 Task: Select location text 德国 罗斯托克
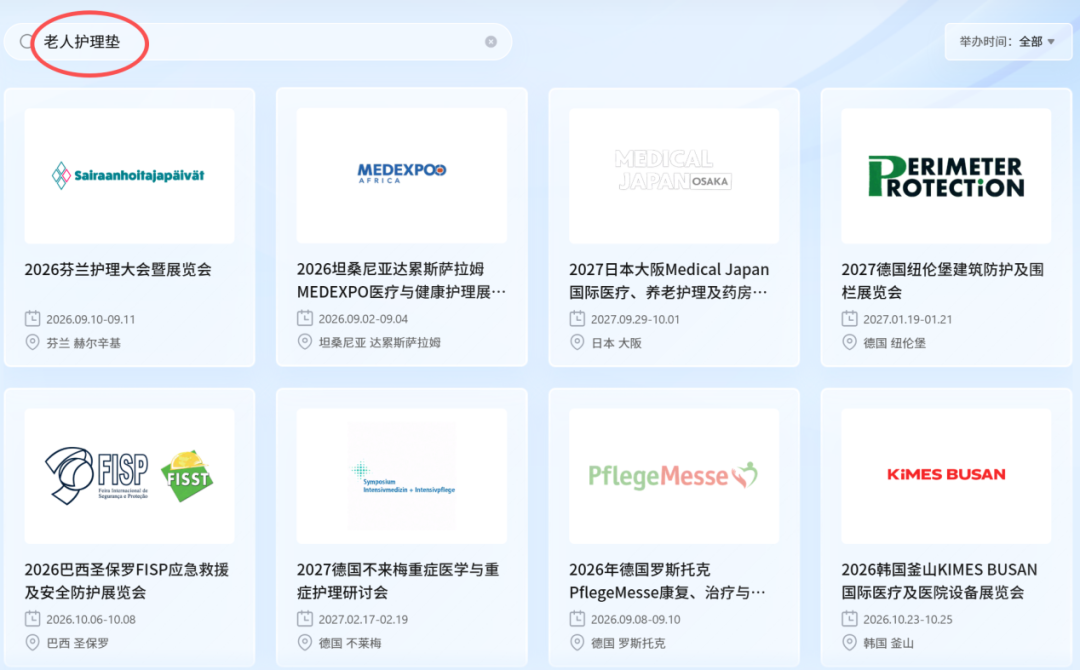[x=628, y=643]
